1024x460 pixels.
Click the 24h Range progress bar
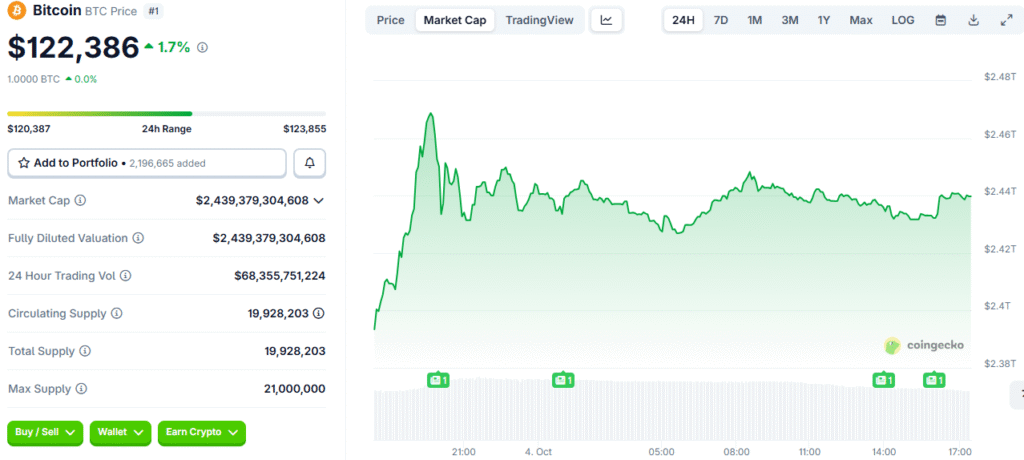pyautogui.click(x=166, y=114)
